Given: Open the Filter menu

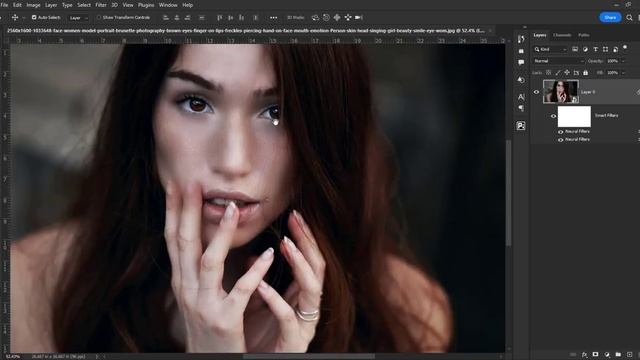Looking at the screenshot, I should coord(101,5).
